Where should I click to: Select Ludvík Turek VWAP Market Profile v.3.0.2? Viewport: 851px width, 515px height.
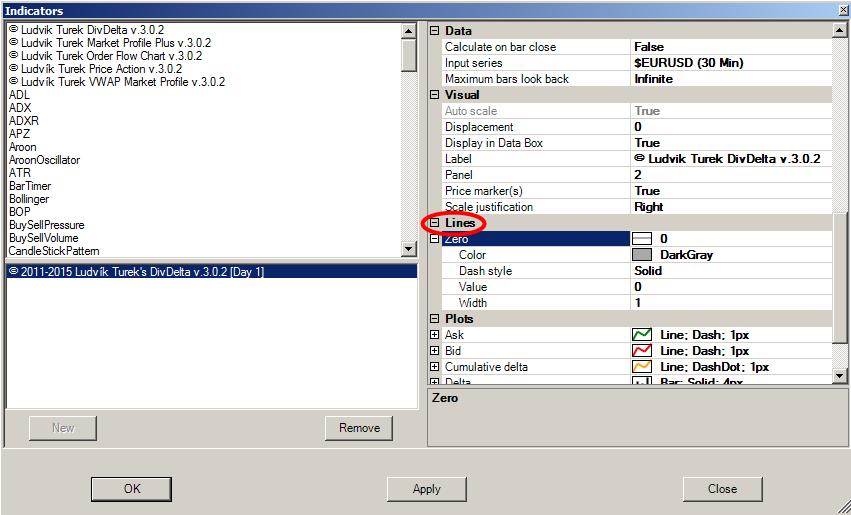tap(117, 82)
